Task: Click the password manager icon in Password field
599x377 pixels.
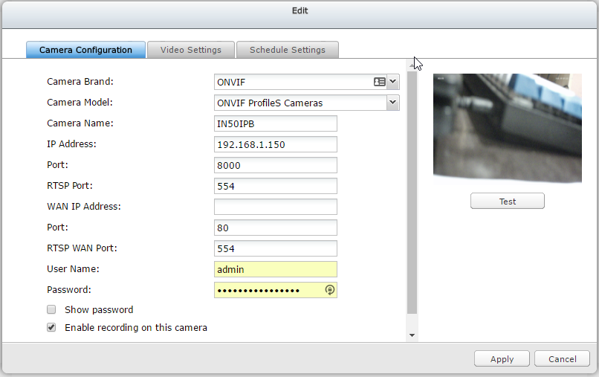Action: [330, 290]
